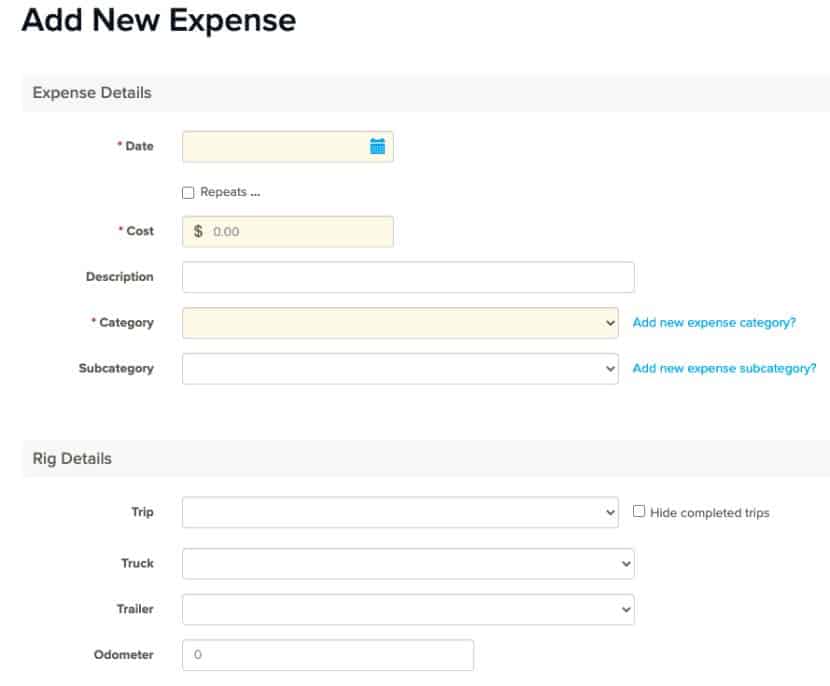The image size is (830, 686).
Task: Expand the Trip selection dropdown
Action: 397,512
